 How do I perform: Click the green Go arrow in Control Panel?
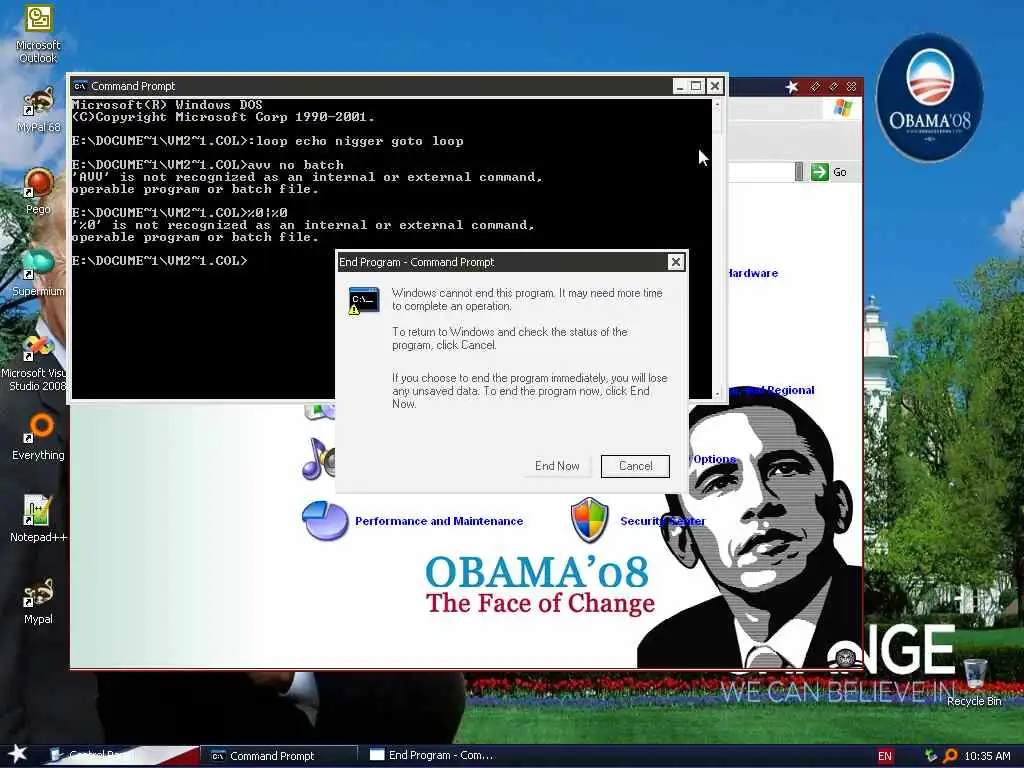[820, 172]
